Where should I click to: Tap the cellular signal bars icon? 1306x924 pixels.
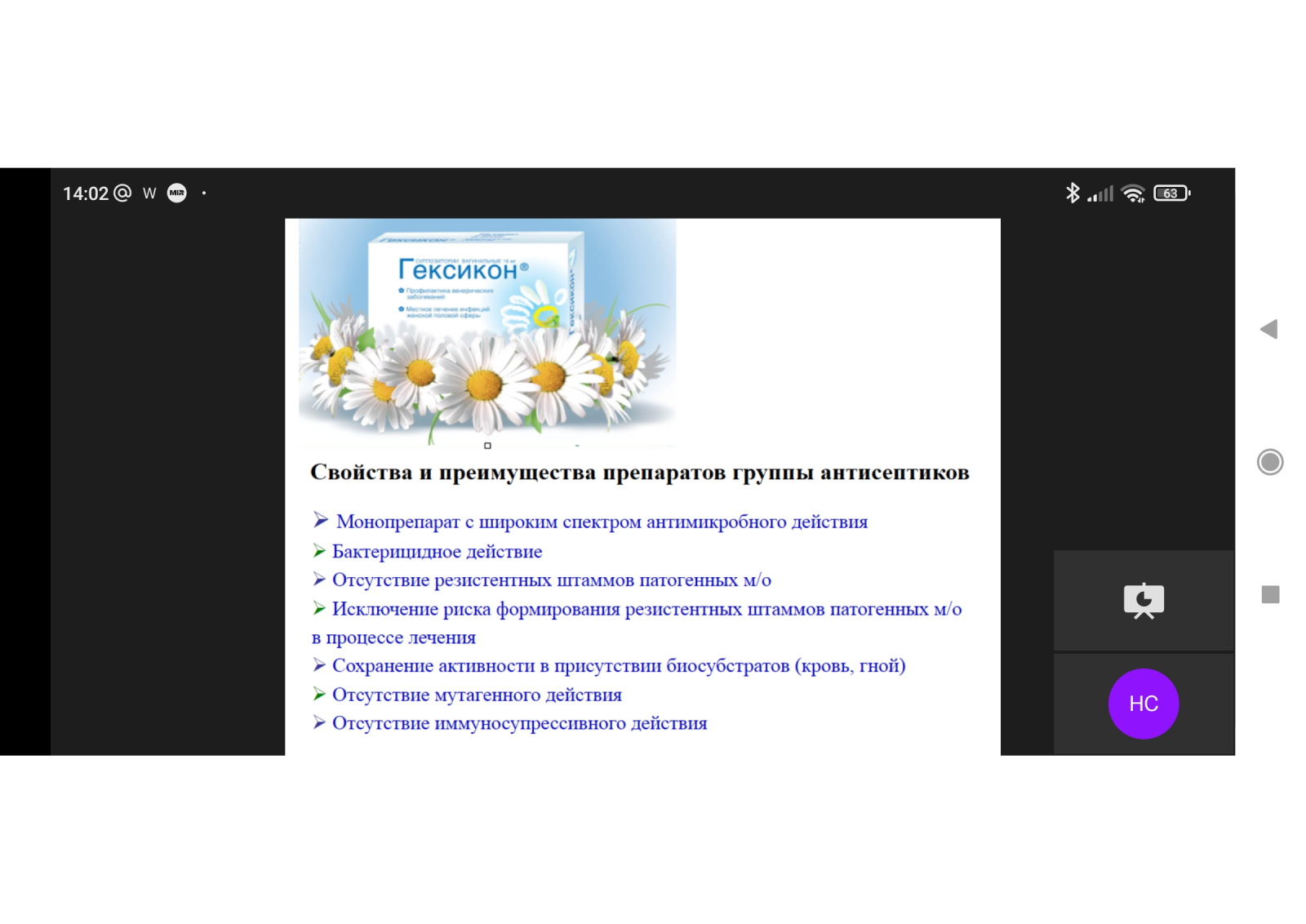click(1100, 194)
